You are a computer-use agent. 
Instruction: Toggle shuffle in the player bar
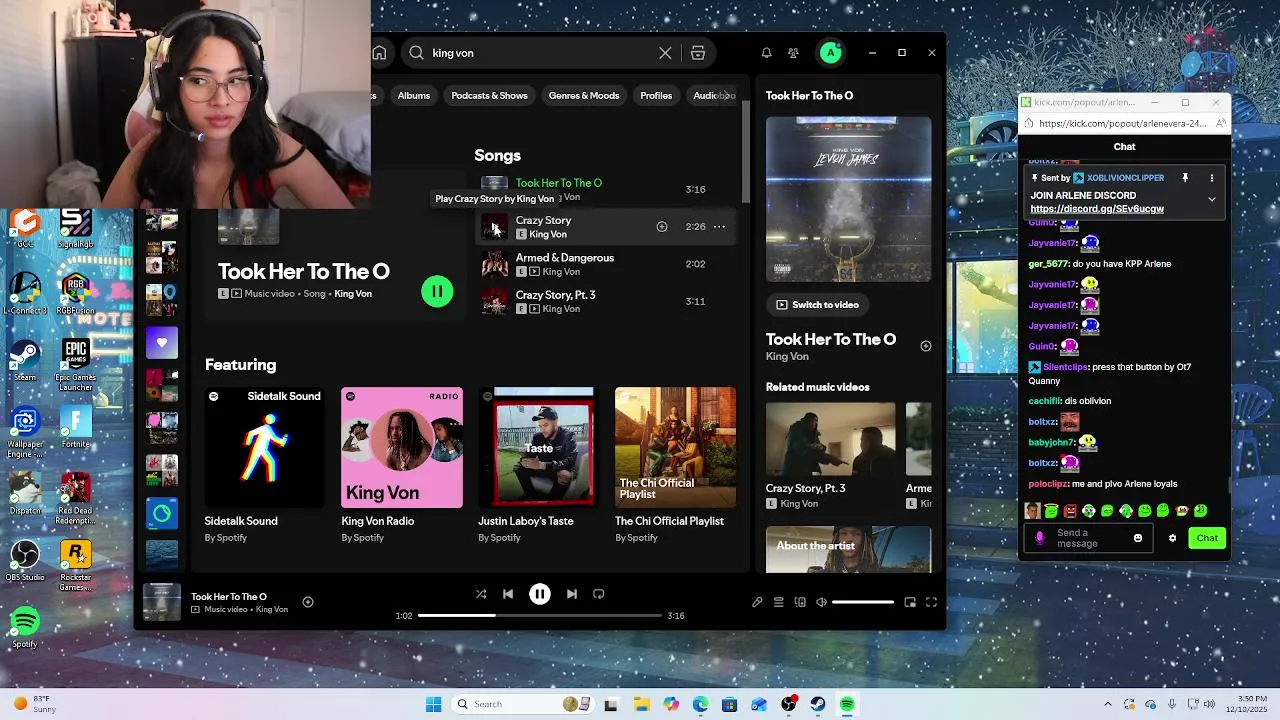(x=481, y=594)
